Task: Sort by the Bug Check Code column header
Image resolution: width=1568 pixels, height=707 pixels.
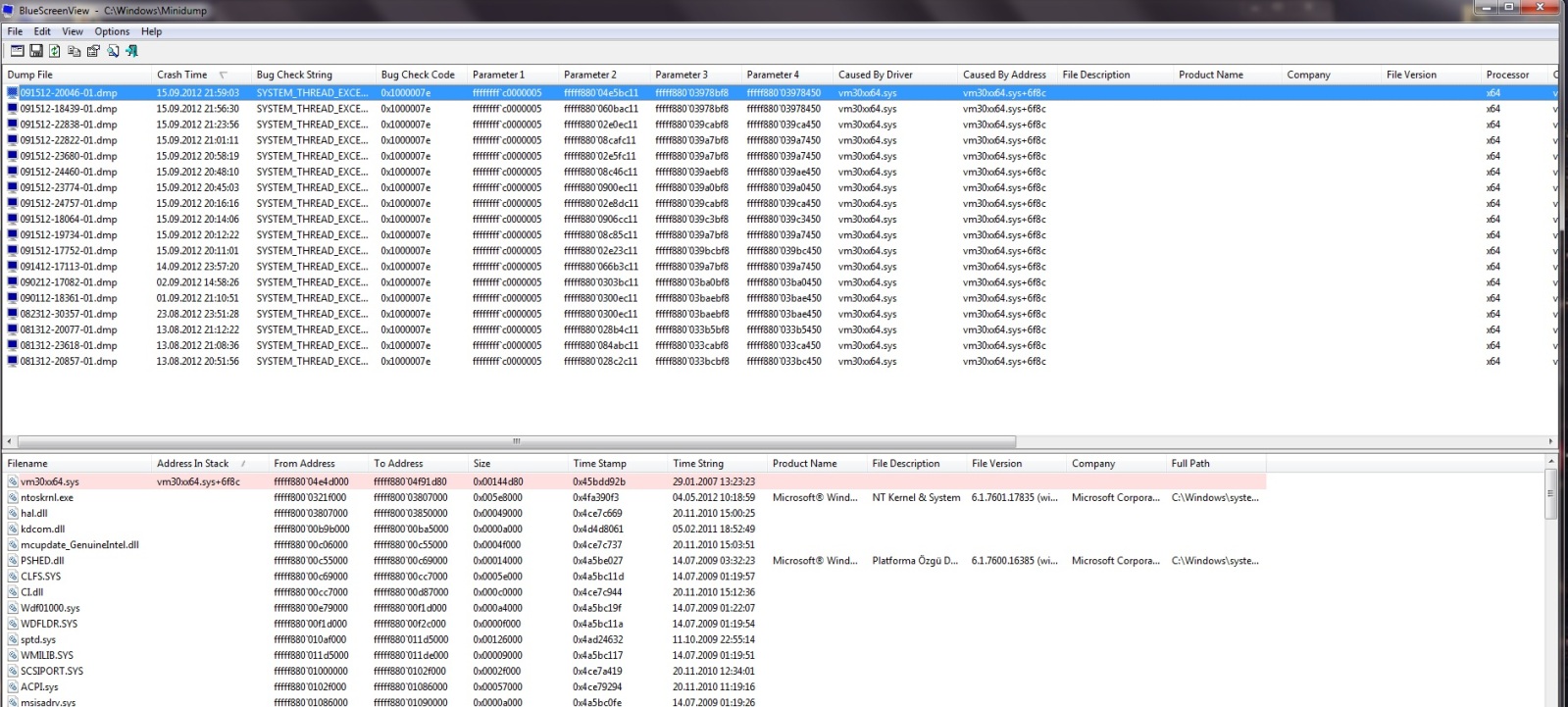Action: point(422,75)
